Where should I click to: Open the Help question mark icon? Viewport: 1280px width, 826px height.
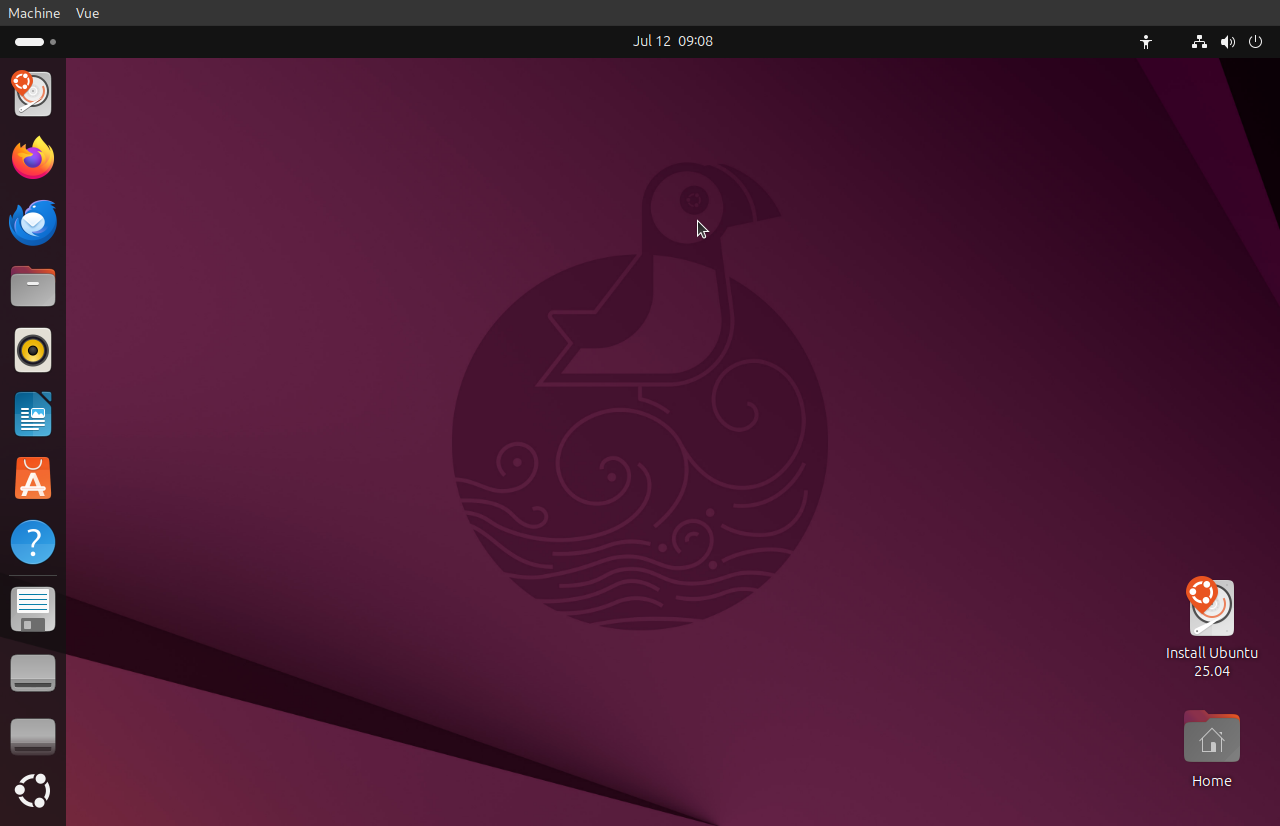(x=33, y=542)
